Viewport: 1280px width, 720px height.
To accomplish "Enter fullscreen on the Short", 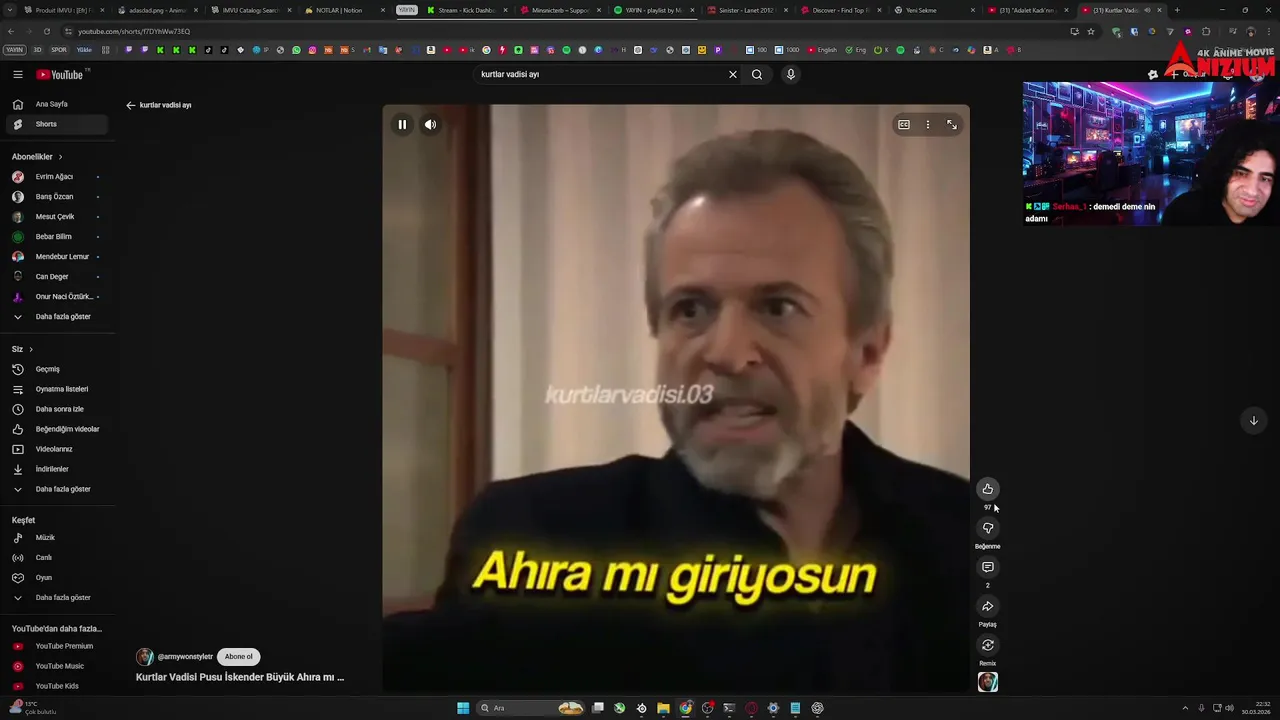I will tap(952, 125).
